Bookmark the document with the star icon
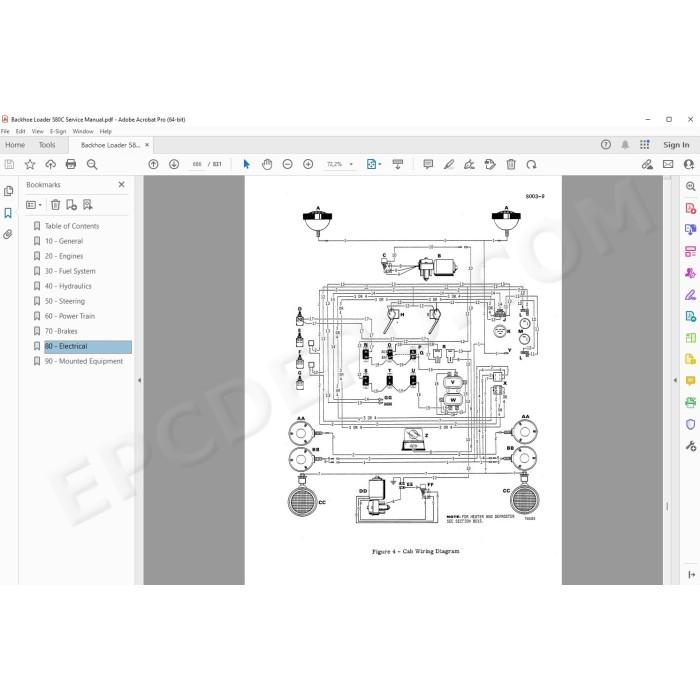The image size is (700, 700). 30,164
